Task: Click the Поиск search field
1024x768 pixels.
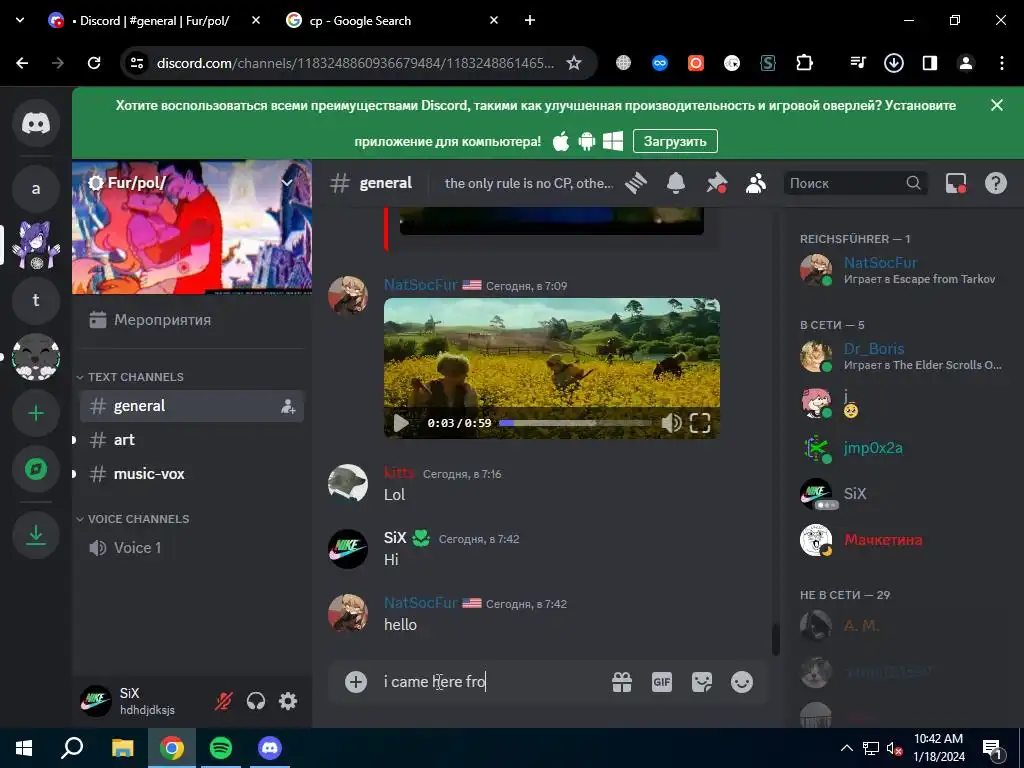Action: [x=856, y=184]
